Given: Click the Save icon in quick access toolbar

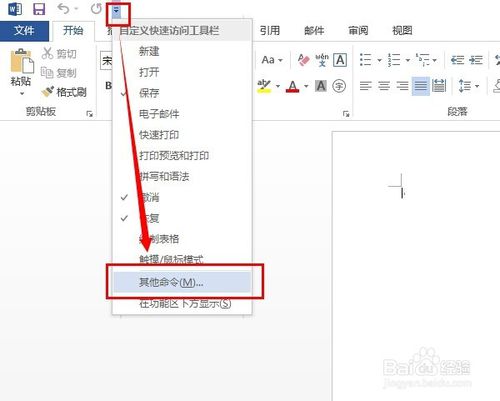Looking at the screenshot, I should click(39, 9).
